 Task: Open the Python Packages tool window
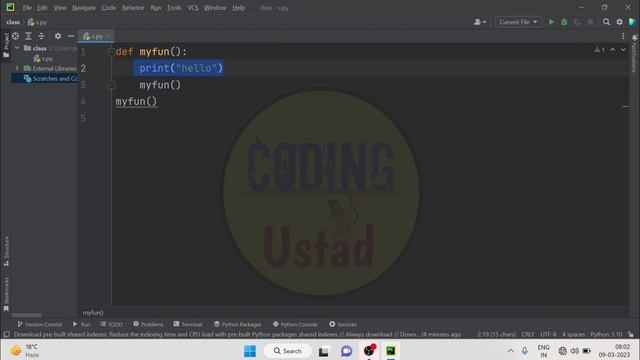[x=238, y=324]
